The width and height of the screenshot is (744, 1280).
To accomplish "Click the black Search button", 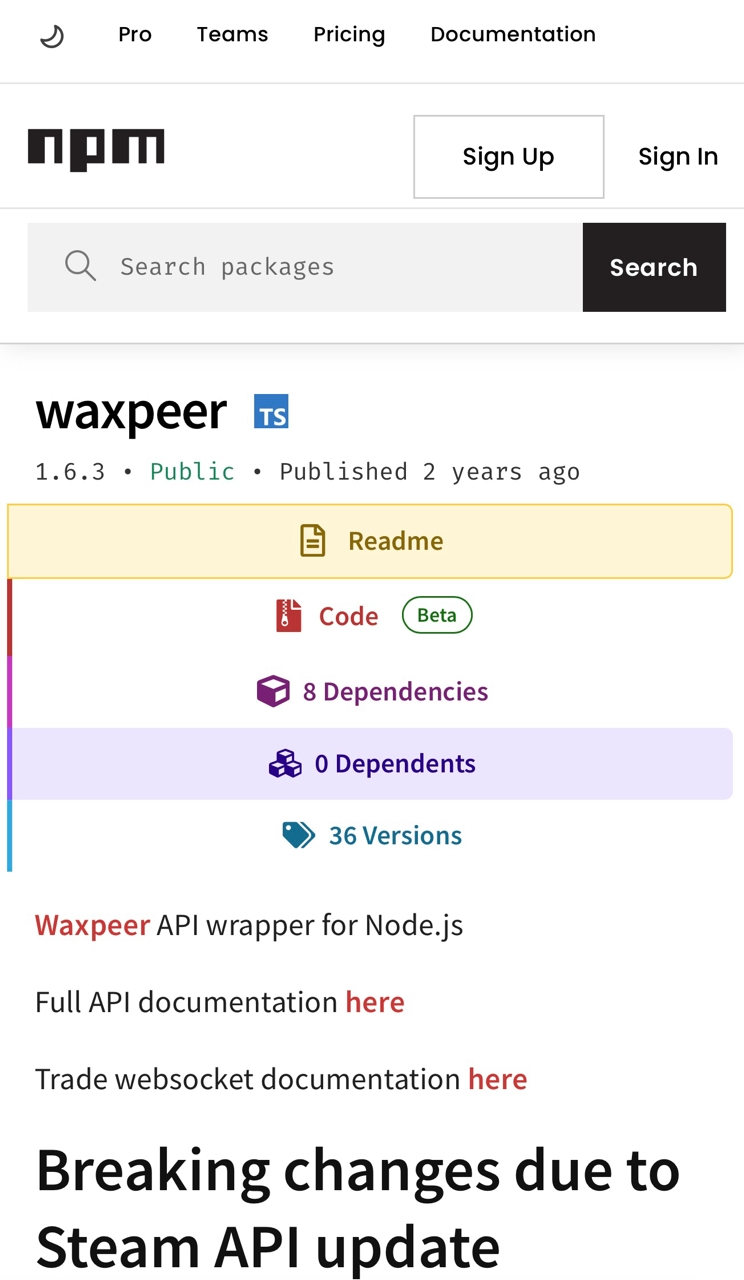I will (654, 267).
